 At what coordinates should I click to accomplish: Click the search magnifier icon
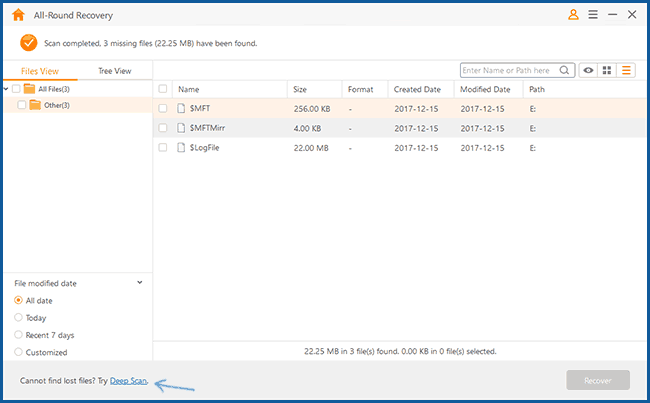point(566,70)
